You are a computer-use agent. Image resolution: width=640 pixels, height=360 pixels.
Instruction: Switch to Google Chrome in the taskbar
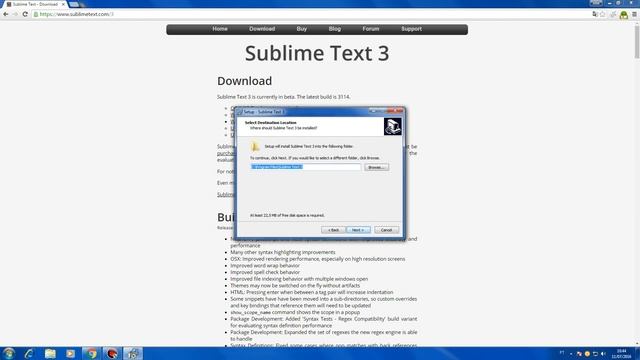pos(91,353)
